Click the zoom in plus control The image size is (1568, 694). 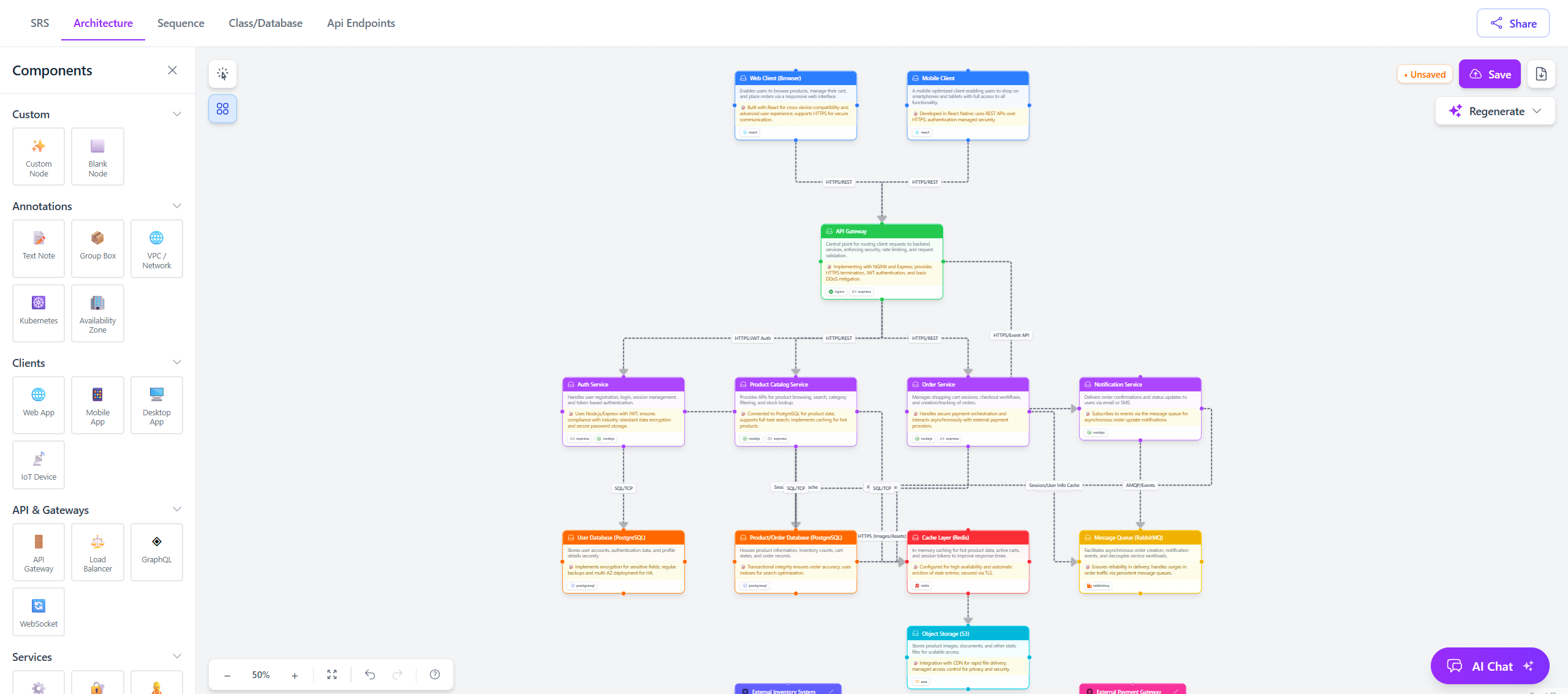(295, 675)
